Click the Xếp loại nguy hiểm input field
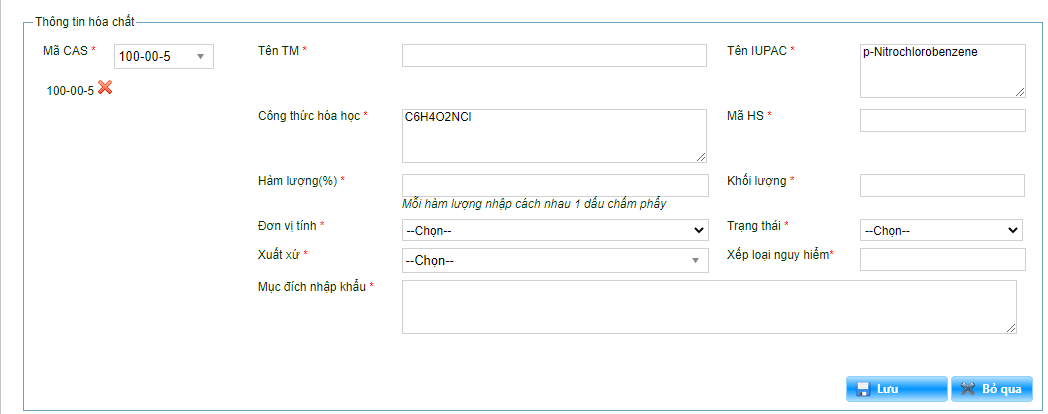Viewport: 1048px width, 414px height. coord(942,260)
